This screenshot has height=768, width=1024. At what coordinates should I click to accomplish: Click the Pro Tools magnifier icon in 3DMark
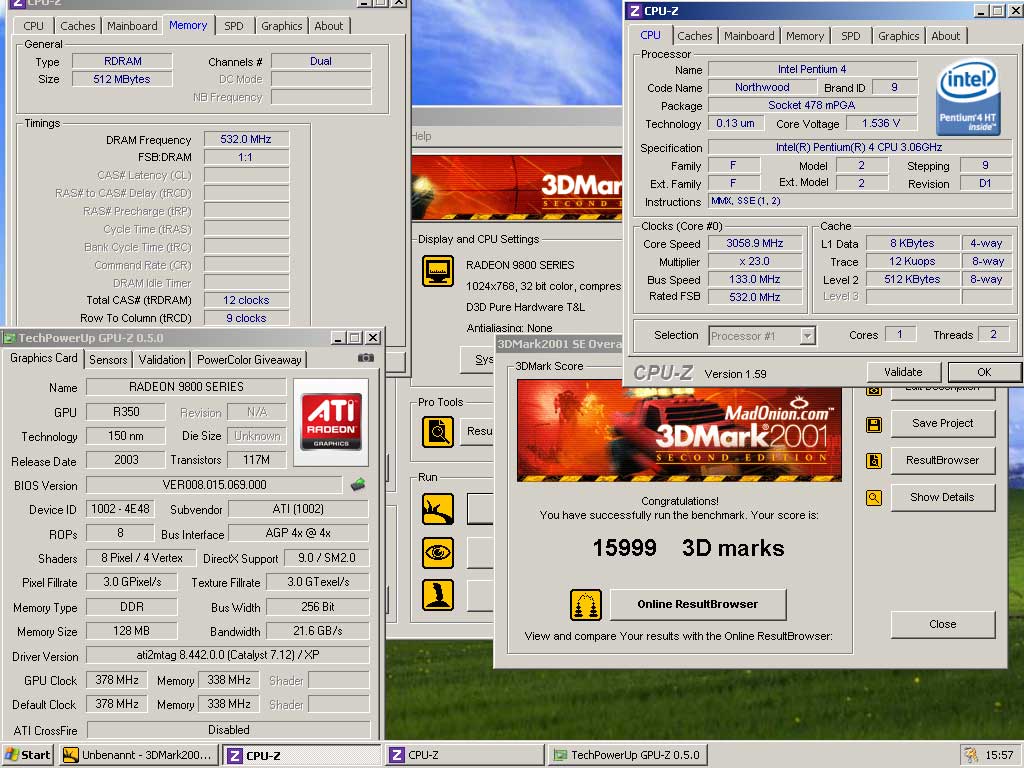click(x=438, y=432)
